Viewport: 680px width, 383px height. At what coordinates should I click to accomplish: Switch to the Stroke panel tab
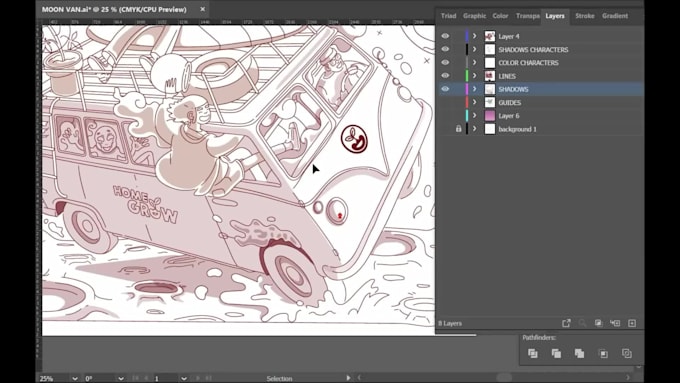pyautogui.click(x=585, y=16)
